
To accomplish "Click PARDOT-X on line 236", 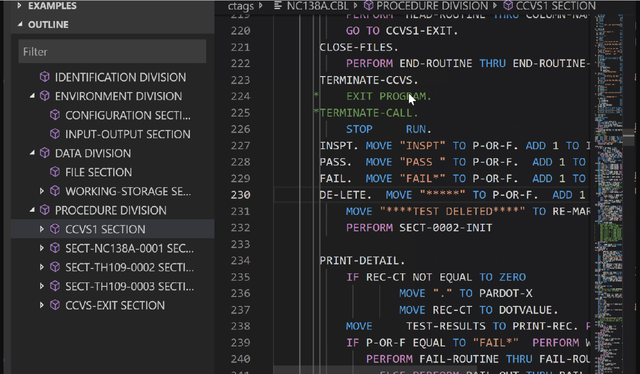I will tap(506, 293).
